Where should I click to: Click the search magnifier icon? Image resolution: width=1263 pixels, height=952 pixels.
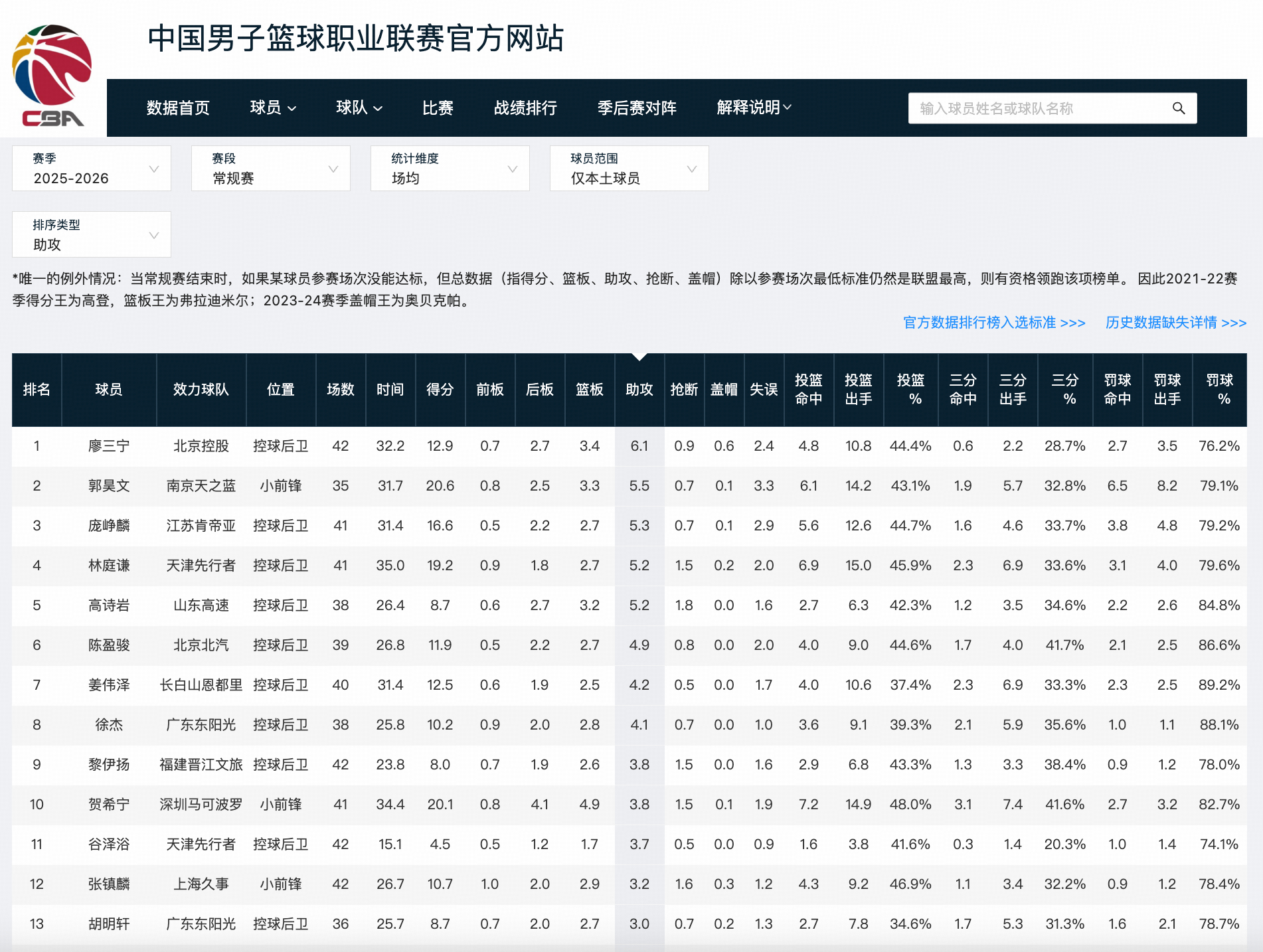pos(1179,108)
